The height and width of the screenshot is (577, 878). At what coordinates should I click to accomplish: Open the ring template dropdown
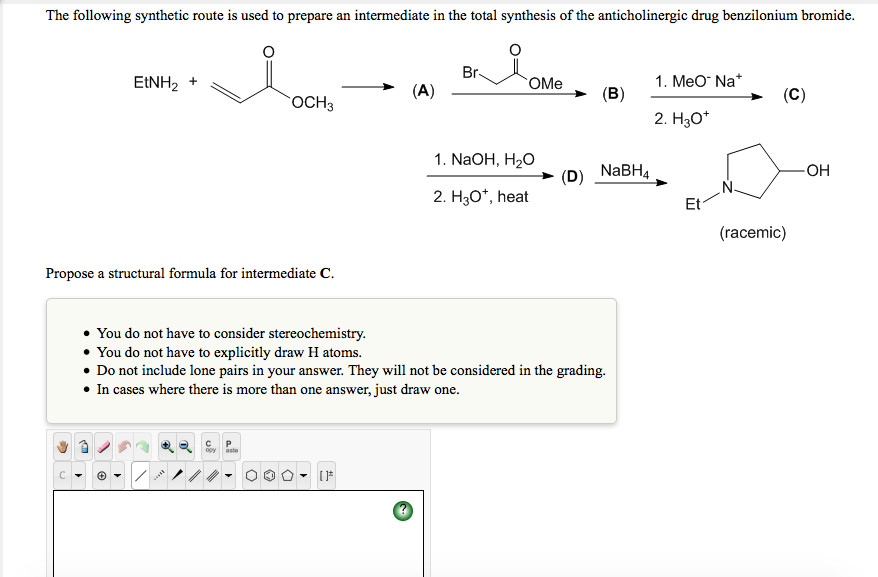[301, 474]
